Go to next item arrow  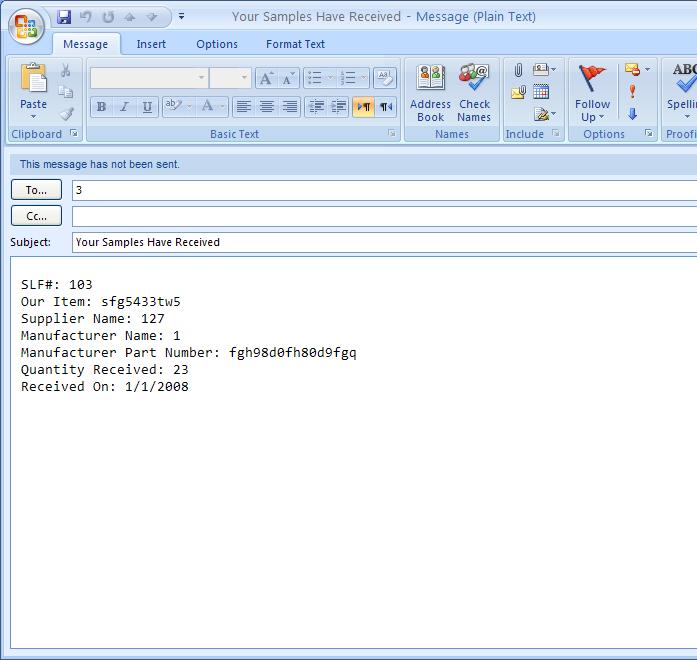(x=152, y=17)
